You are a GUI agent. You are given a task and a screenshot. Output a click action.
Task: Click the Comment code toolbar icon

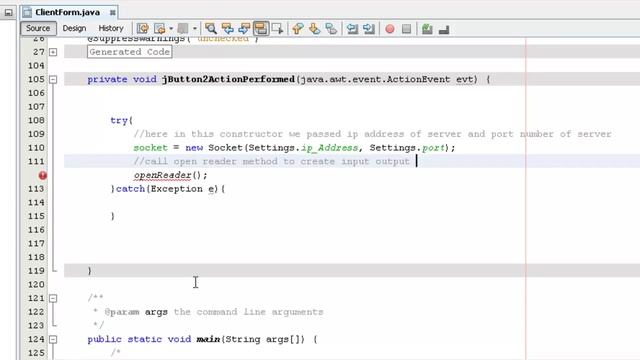(427, 29)
